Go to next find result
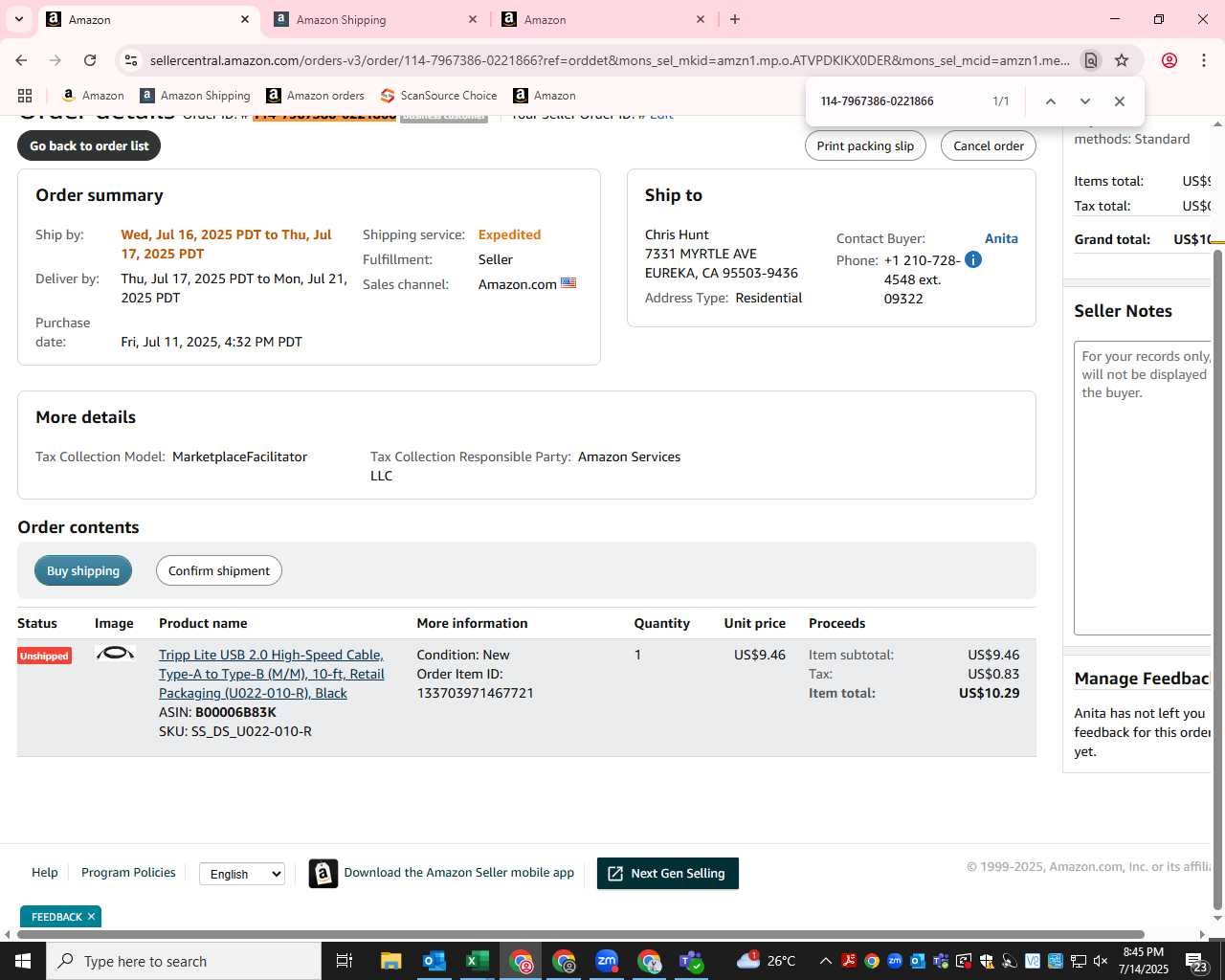Viewport: 1225px width, 980px height. (x=1084, y=101)
